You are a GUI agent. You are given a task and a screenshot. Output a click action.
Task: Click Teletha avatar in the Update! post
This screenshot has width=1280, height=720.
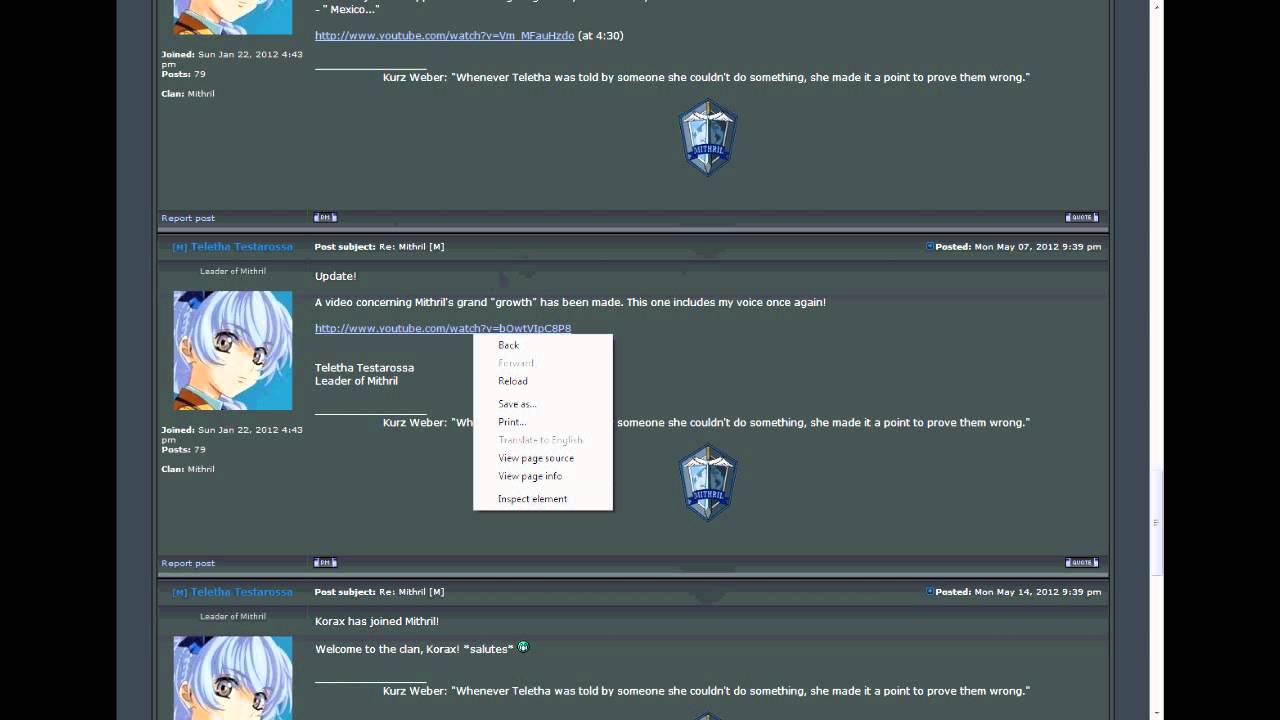click(233, 350)
